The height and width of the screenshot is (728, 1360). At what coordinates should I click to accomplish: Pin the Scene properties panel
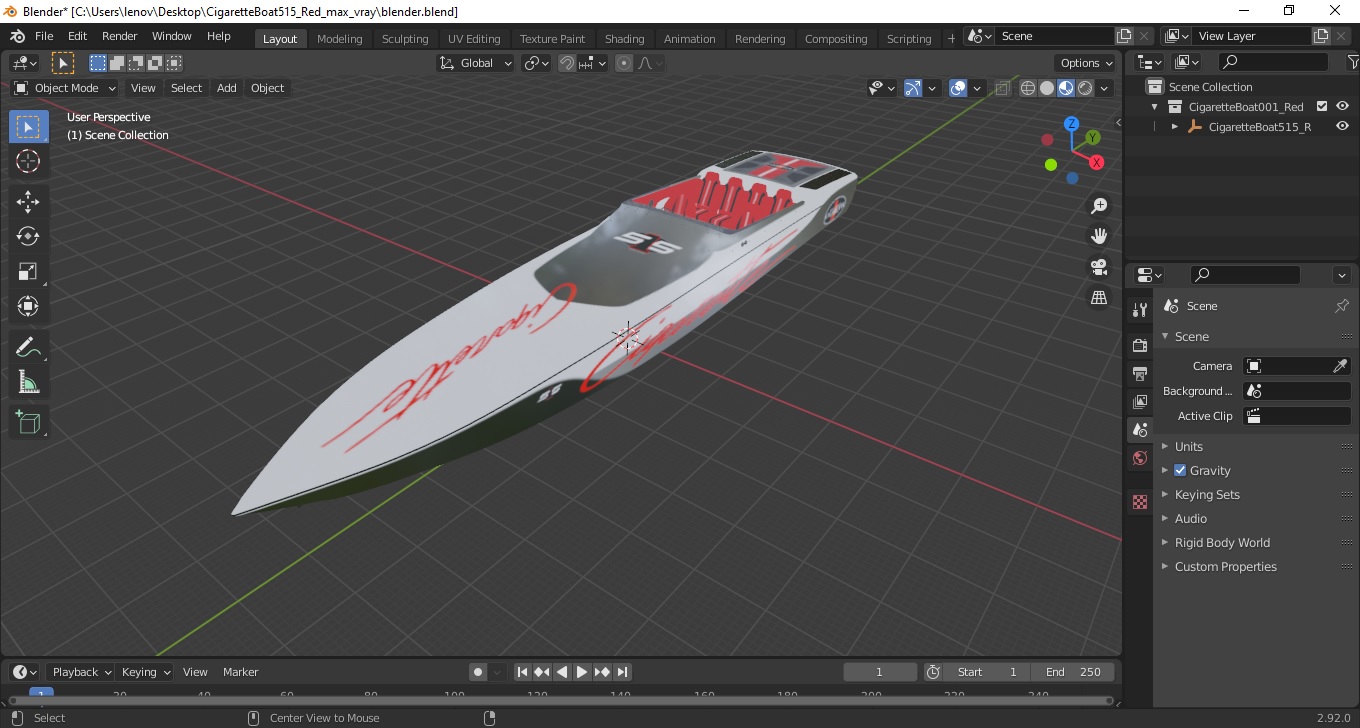[x=1342, y=306]
